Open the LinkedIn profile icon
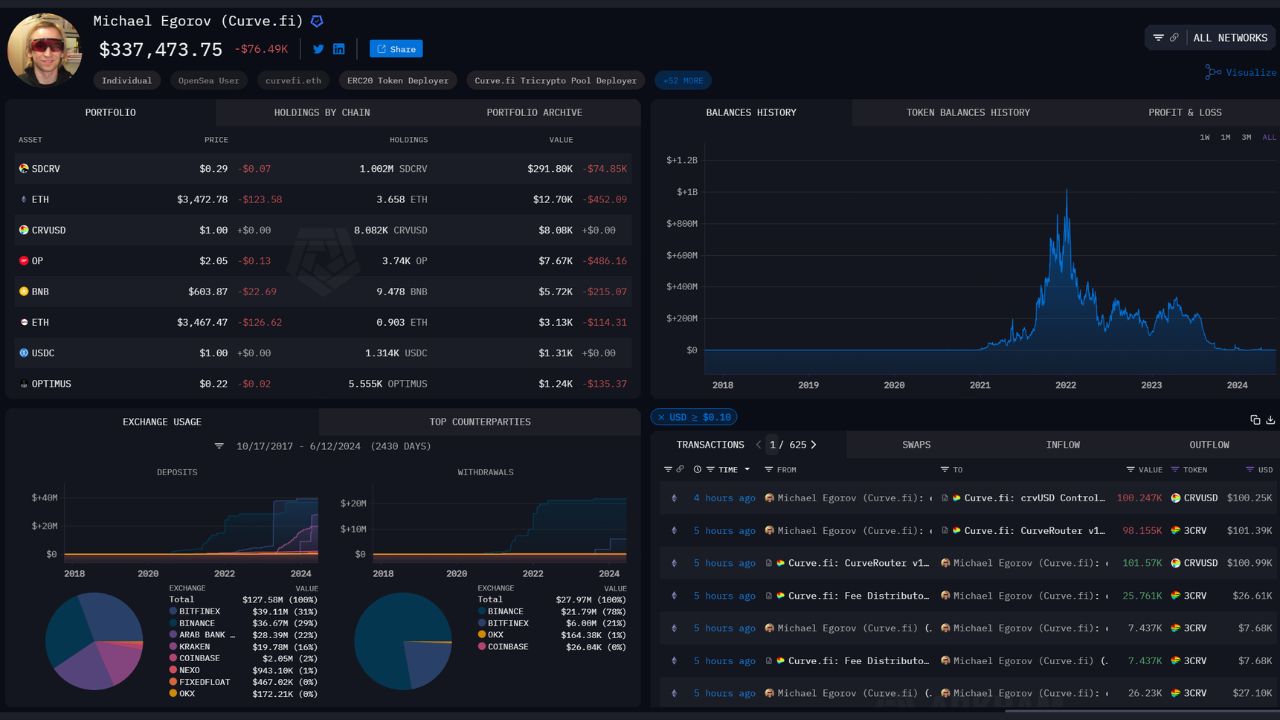The height and width of the screenshot is (720, 1280). pyautogui.click(x=339, y=49)
